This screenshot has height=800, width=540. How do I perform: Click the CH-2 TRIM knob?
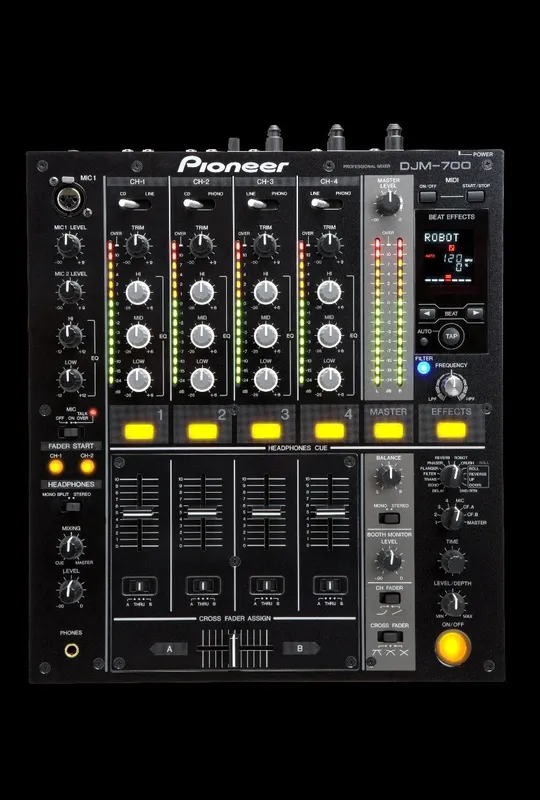pos(202,246)
